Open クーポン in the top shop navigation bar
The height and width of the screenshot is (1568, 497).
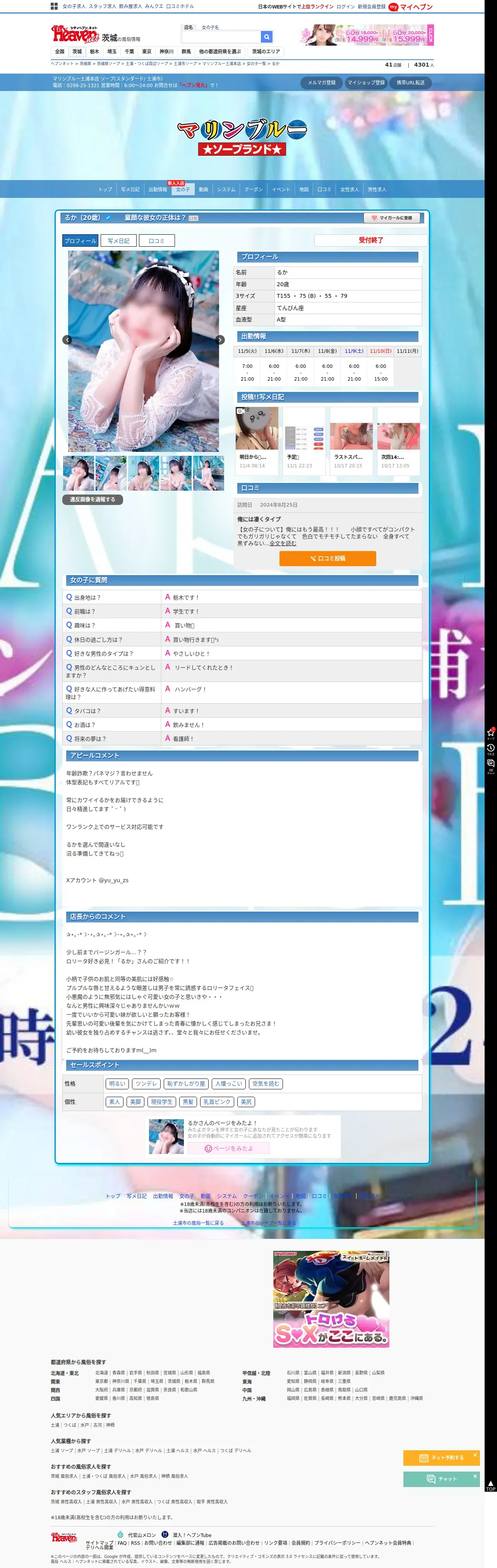(254, 189)
